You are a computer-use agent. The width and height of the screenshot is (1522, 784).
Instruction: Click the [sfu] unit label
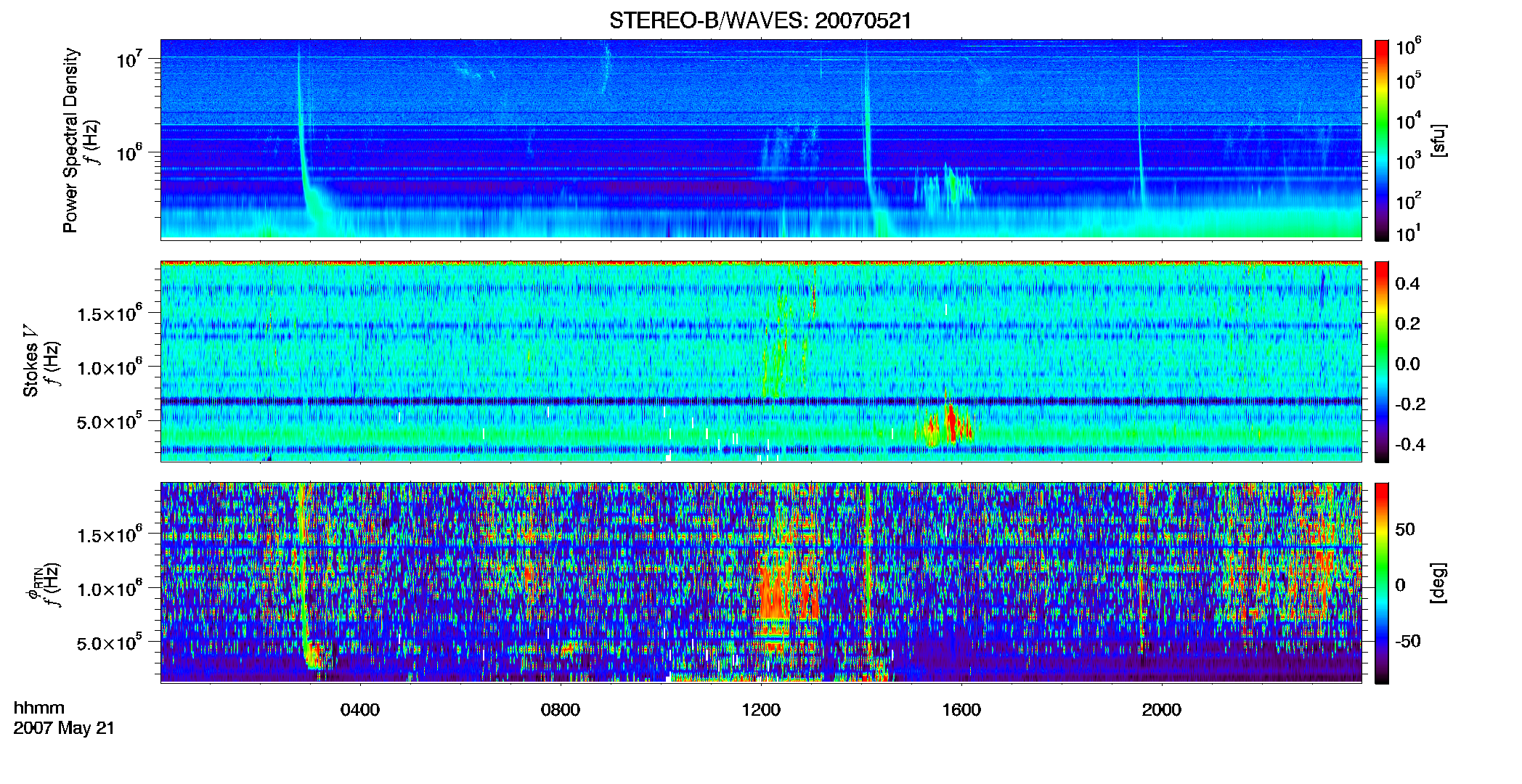coord(1438,140)
